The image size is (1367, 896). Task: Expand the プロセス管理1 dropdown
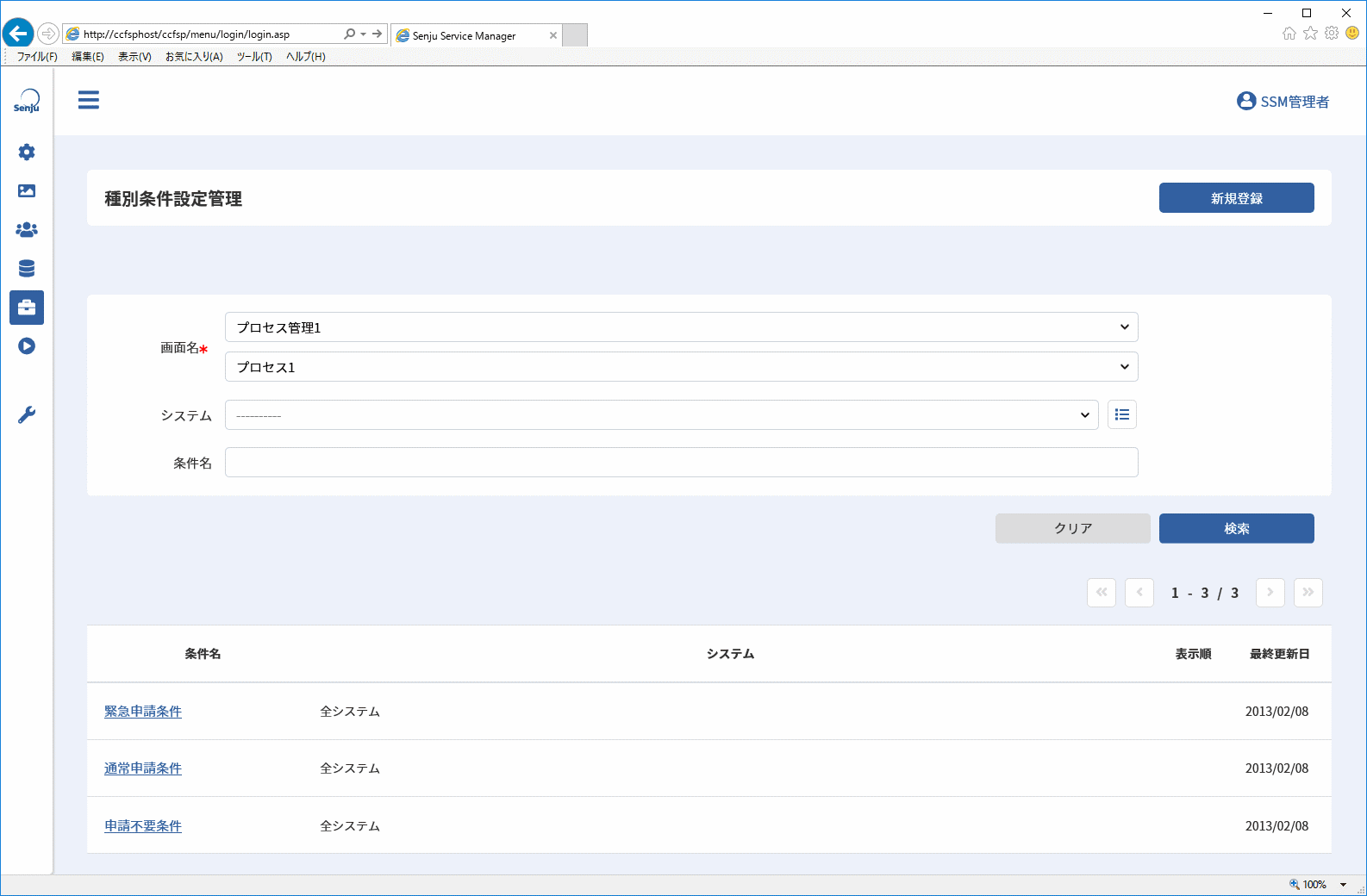(682, 327)
